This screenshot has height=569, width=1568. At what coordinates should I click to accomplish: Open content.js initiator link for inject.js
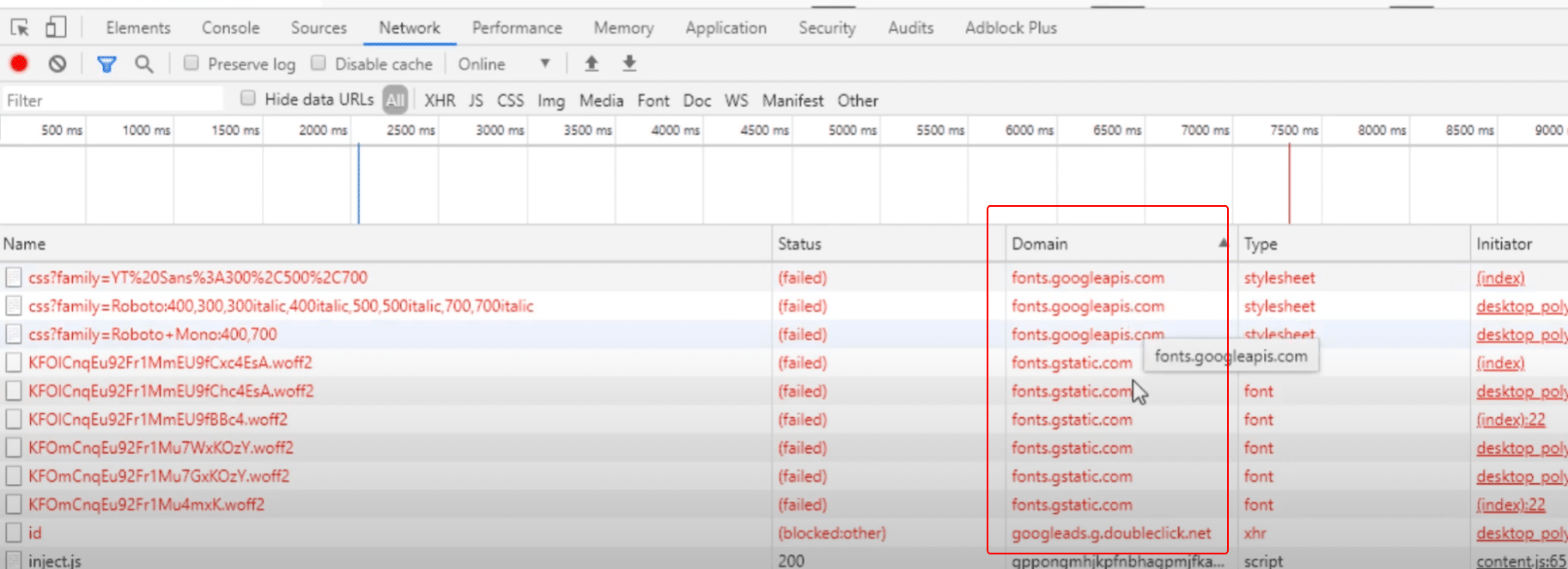(x=1522, y=560)
